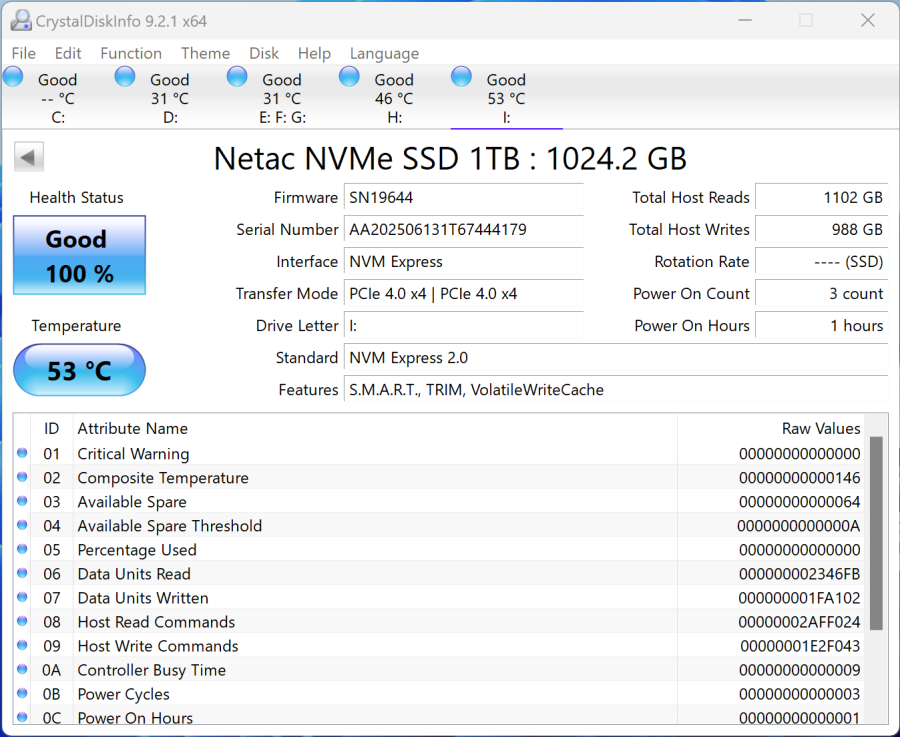This screenshot has width=900, height=737.
Task: Click the Critical Warning status indicator dot
Action: [22, 454]
